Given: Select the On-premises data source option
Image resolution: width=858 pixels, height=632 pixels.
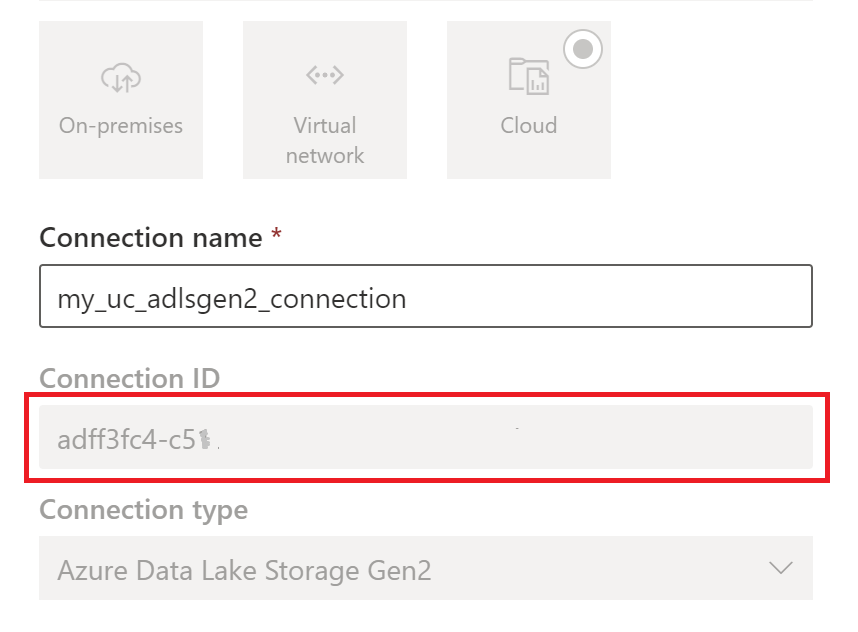Looking at the screenshot, I should tap(120, 99).
